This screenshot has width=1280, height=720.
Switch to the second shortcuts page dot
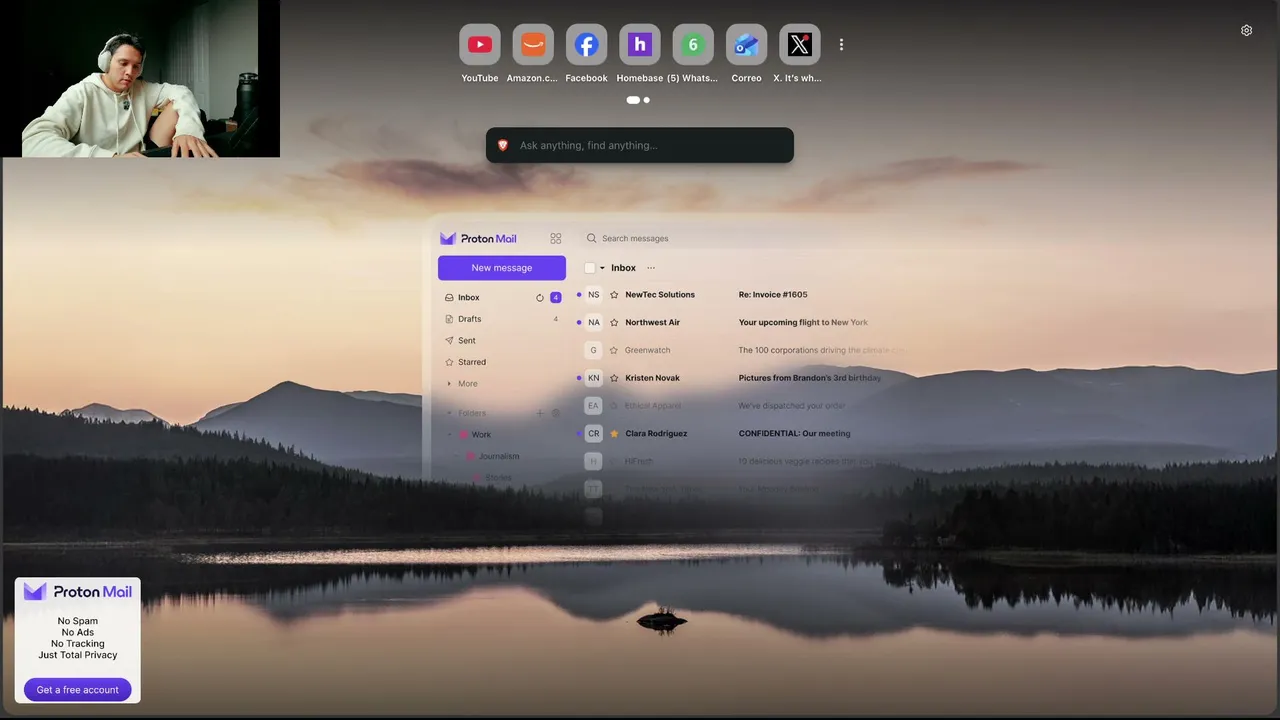647,100
